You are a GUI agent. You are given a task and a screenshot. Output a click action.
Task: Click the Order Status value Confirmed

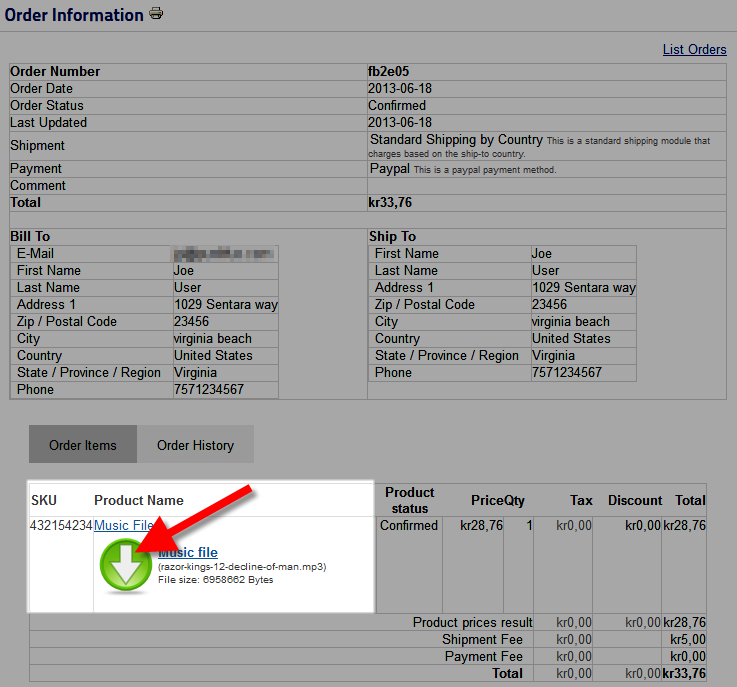click(397, 105)
